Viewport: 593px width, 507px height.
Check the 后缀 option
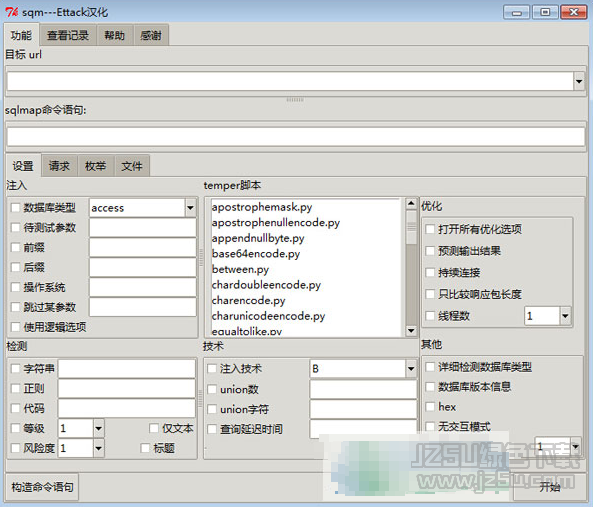16,267
